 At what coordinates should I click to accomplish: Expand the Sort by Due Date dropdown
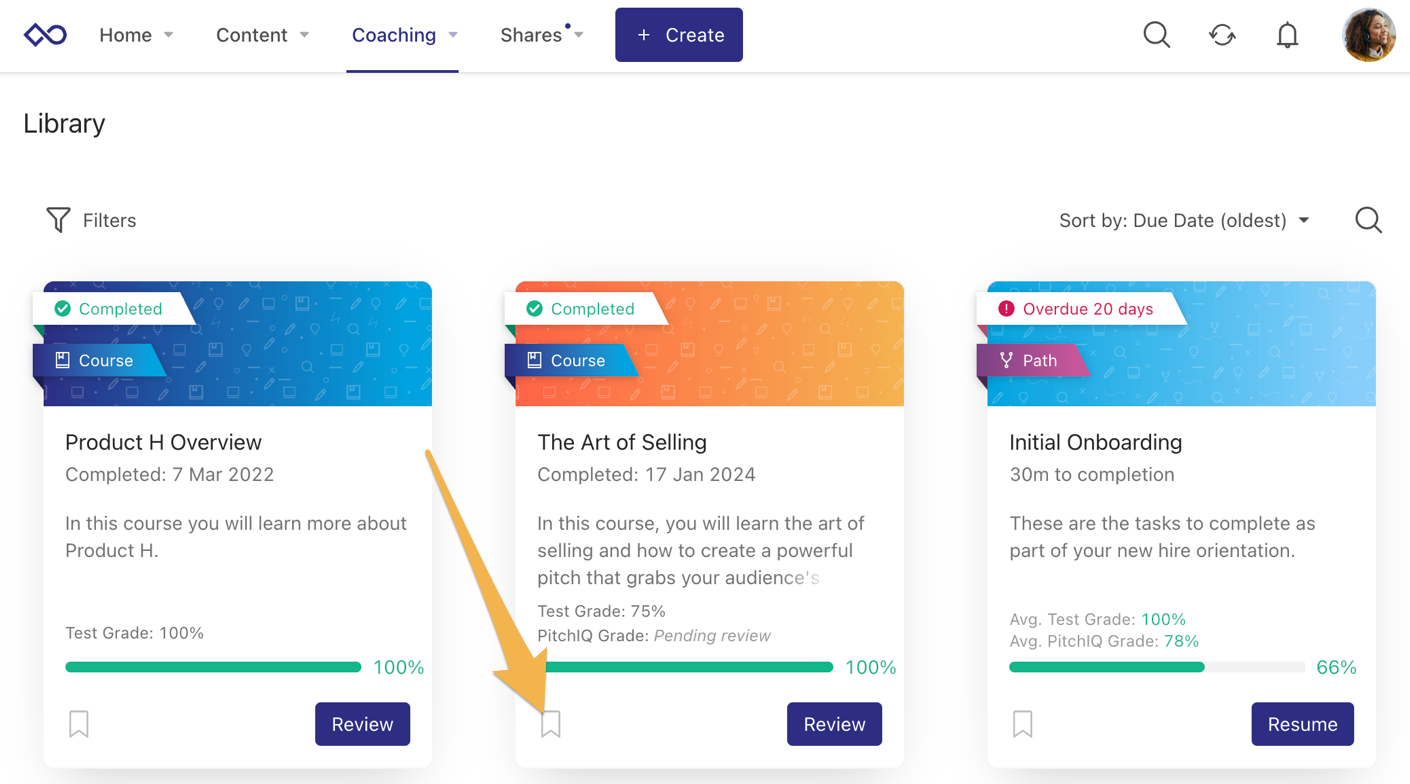(1184, 220)
